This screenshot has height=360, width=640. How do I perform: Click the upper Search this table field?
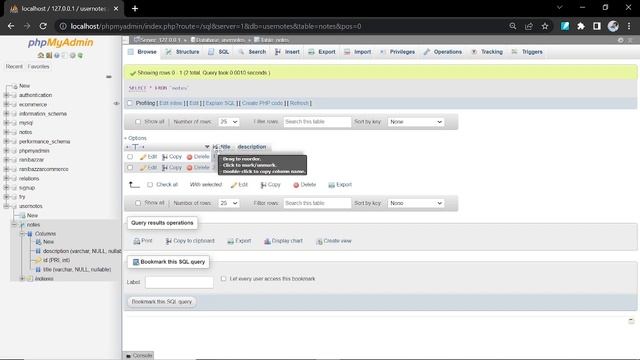click(317, 122)
